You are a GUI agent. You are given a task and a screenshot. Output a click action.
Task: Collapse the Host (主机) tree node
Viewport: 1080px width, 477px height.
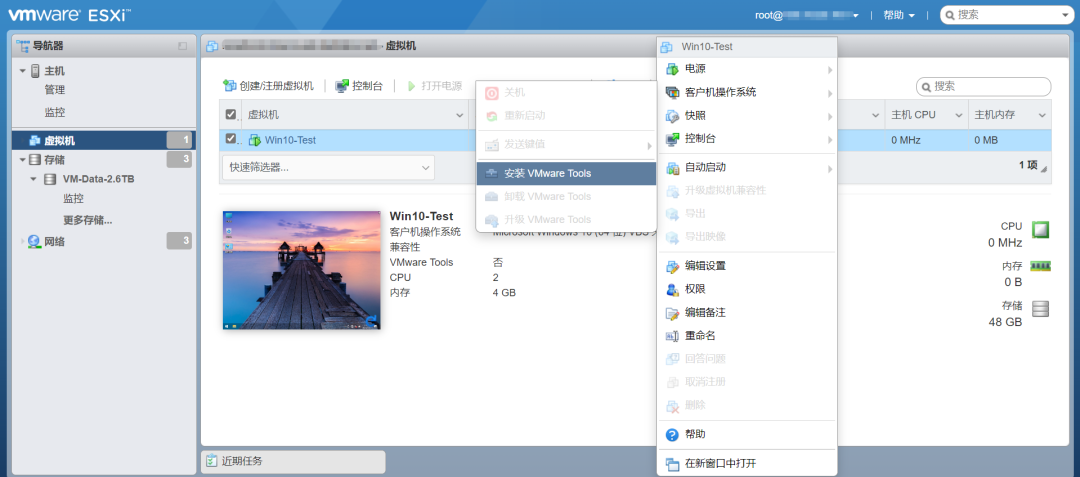click(x=23, y=71)
